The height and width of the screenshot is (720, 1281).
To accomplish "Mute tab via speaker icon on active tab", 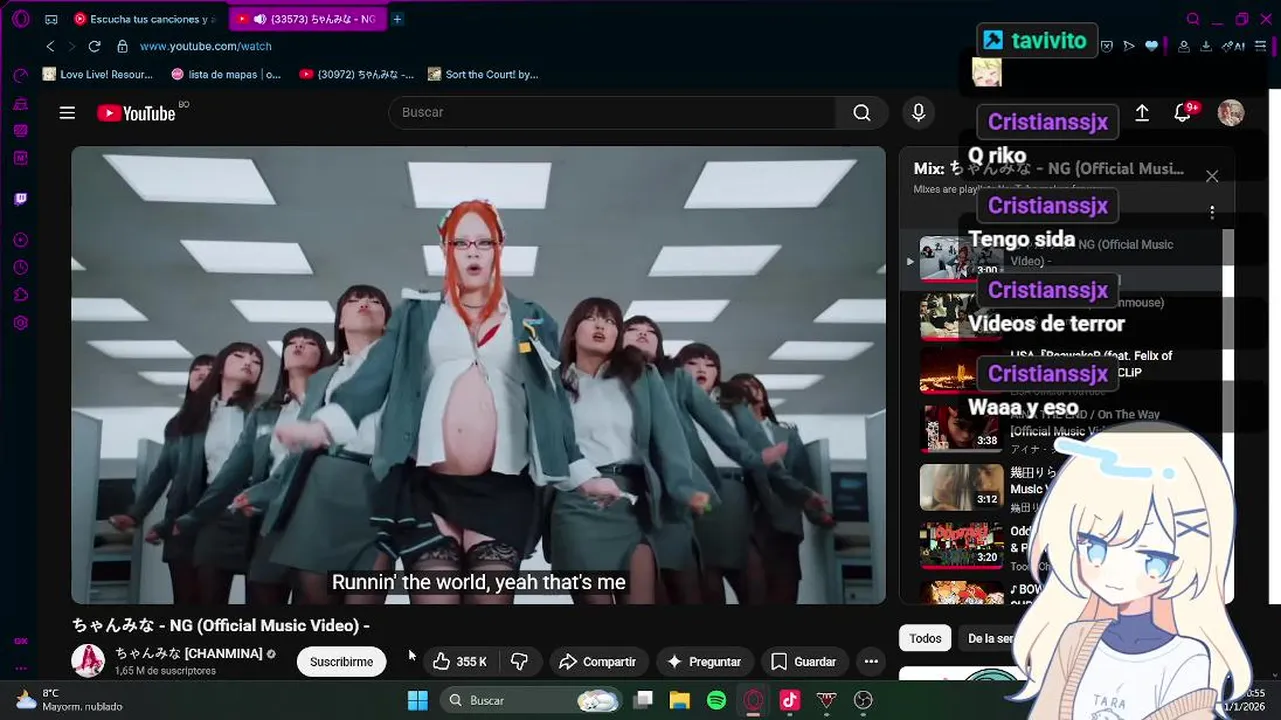I will tap(260, 19).
